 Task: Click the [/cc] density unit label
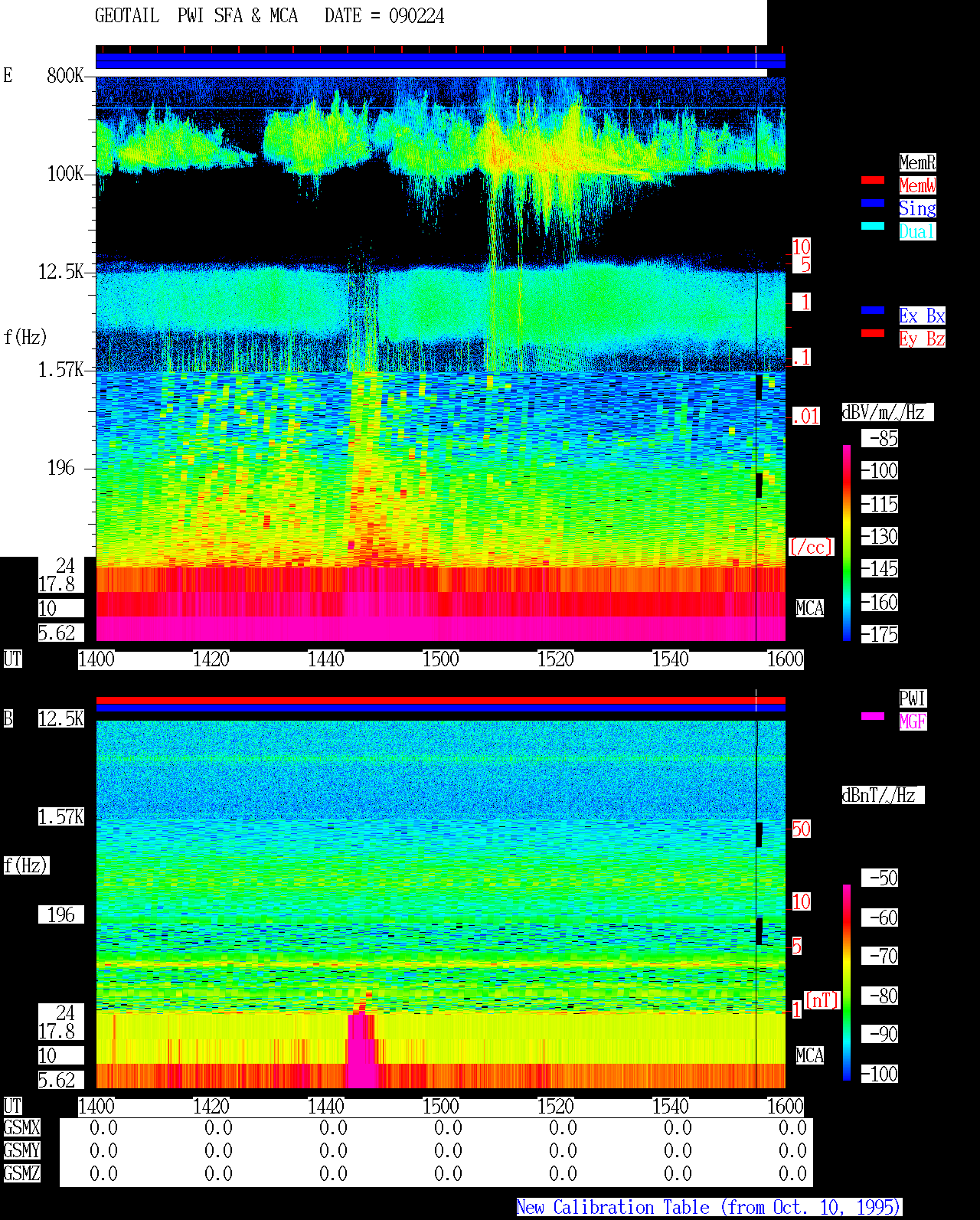(x=812, y=547)
